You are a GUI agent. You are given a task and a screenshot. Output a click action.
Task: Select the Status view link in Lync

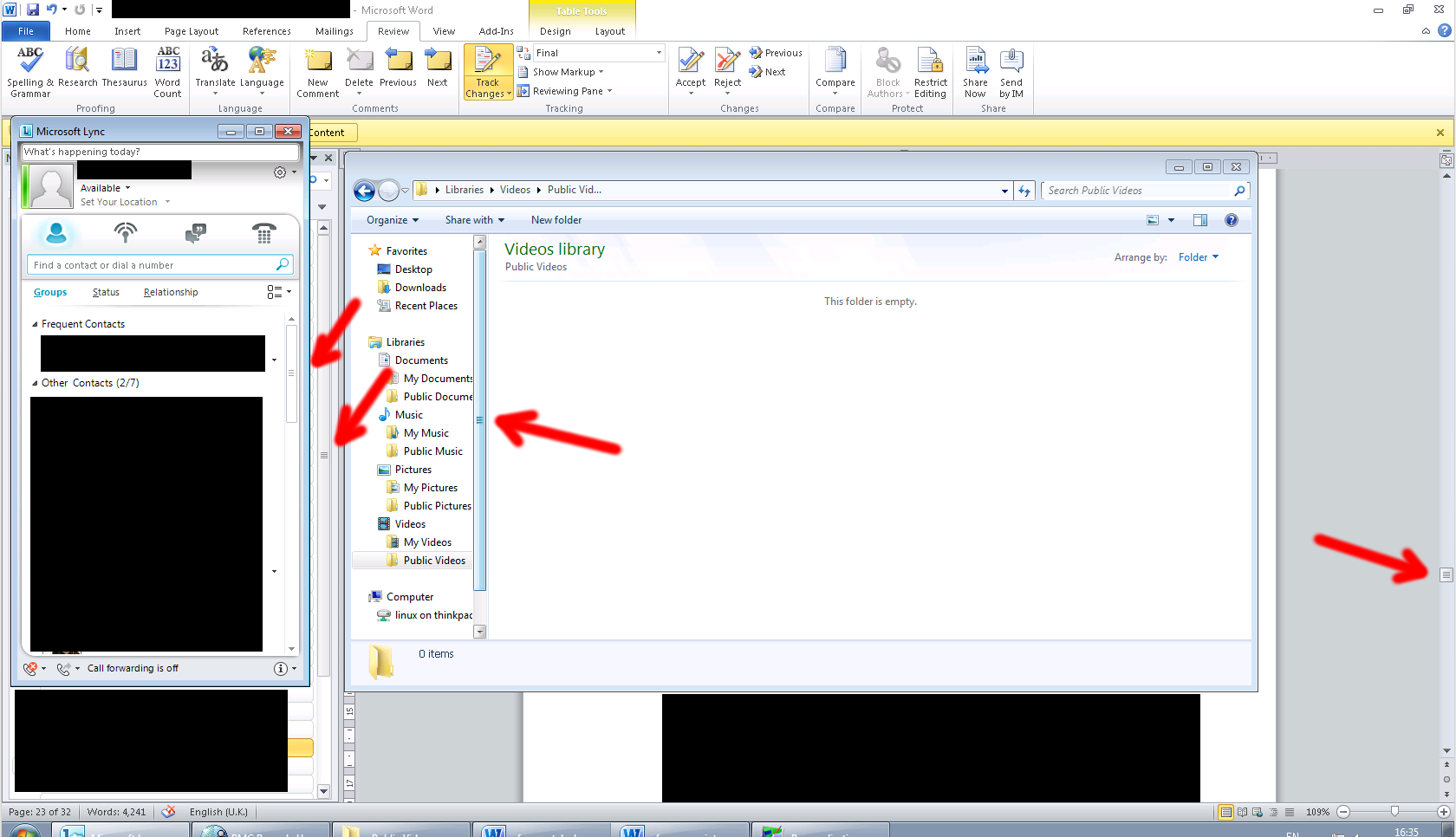click(106, 292)
